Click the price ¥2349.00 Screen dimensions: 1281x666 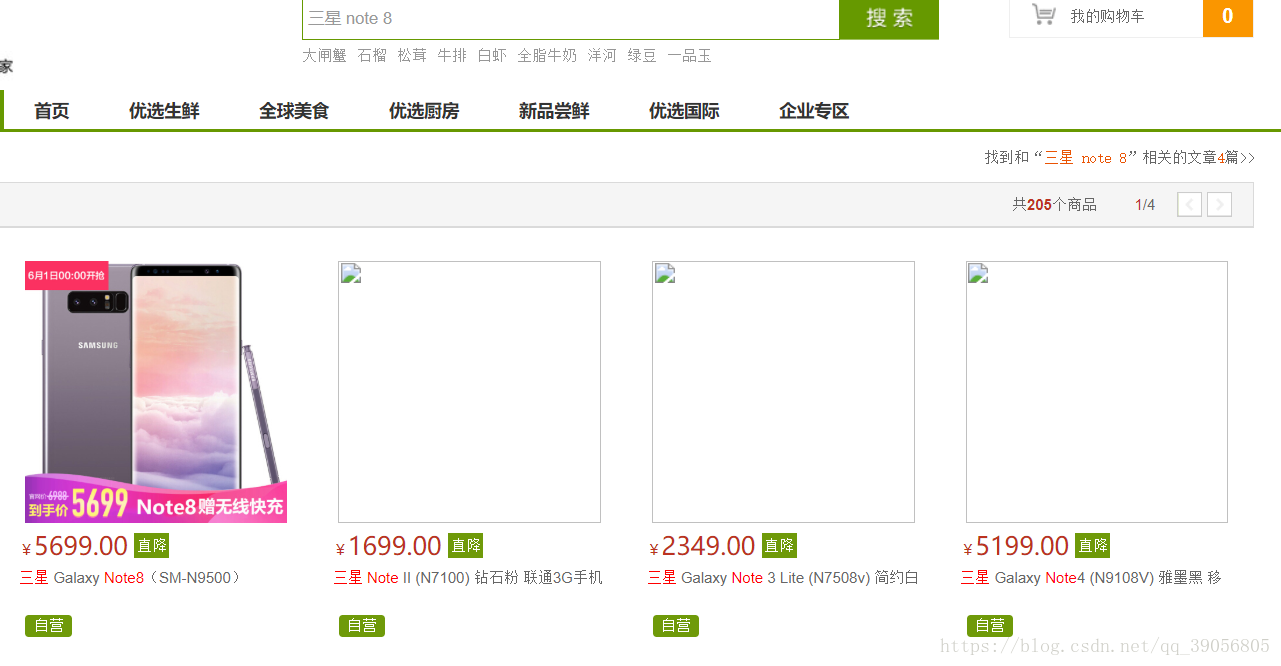(703, 546)
